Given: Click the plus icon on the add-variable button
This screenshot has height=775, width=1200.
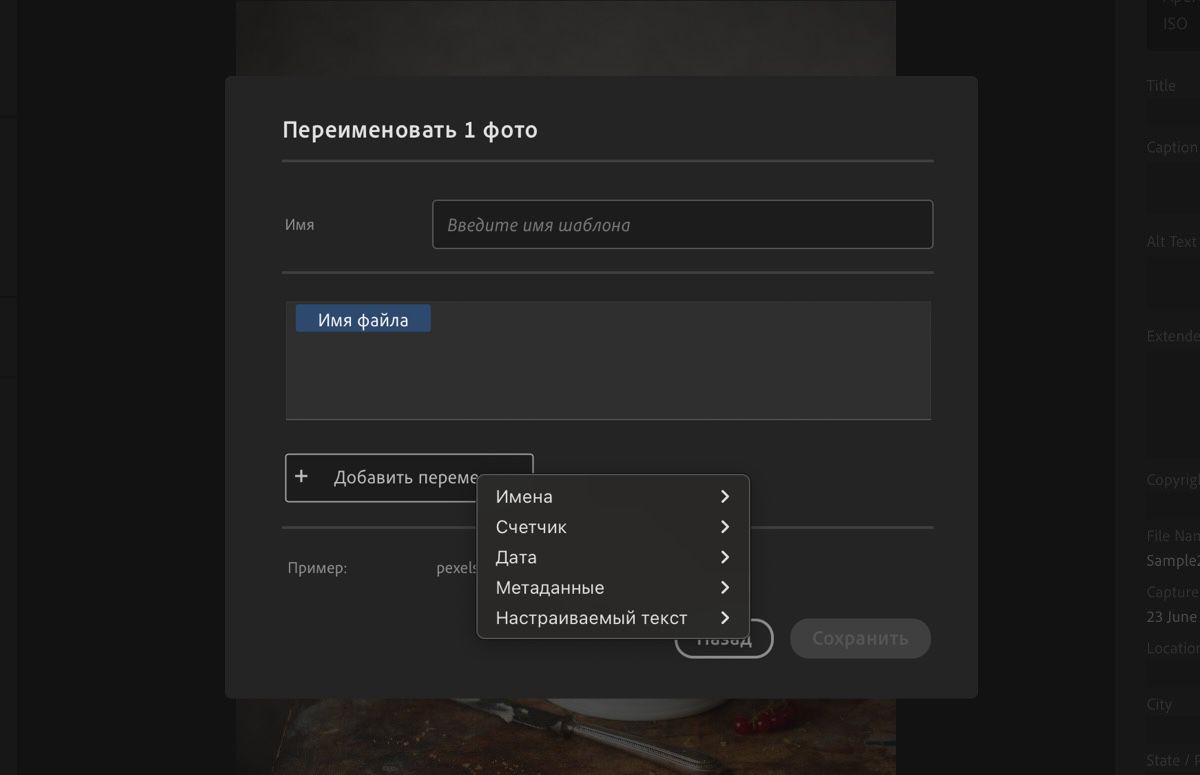Looking at the screenshot, I should pos(301,477).
